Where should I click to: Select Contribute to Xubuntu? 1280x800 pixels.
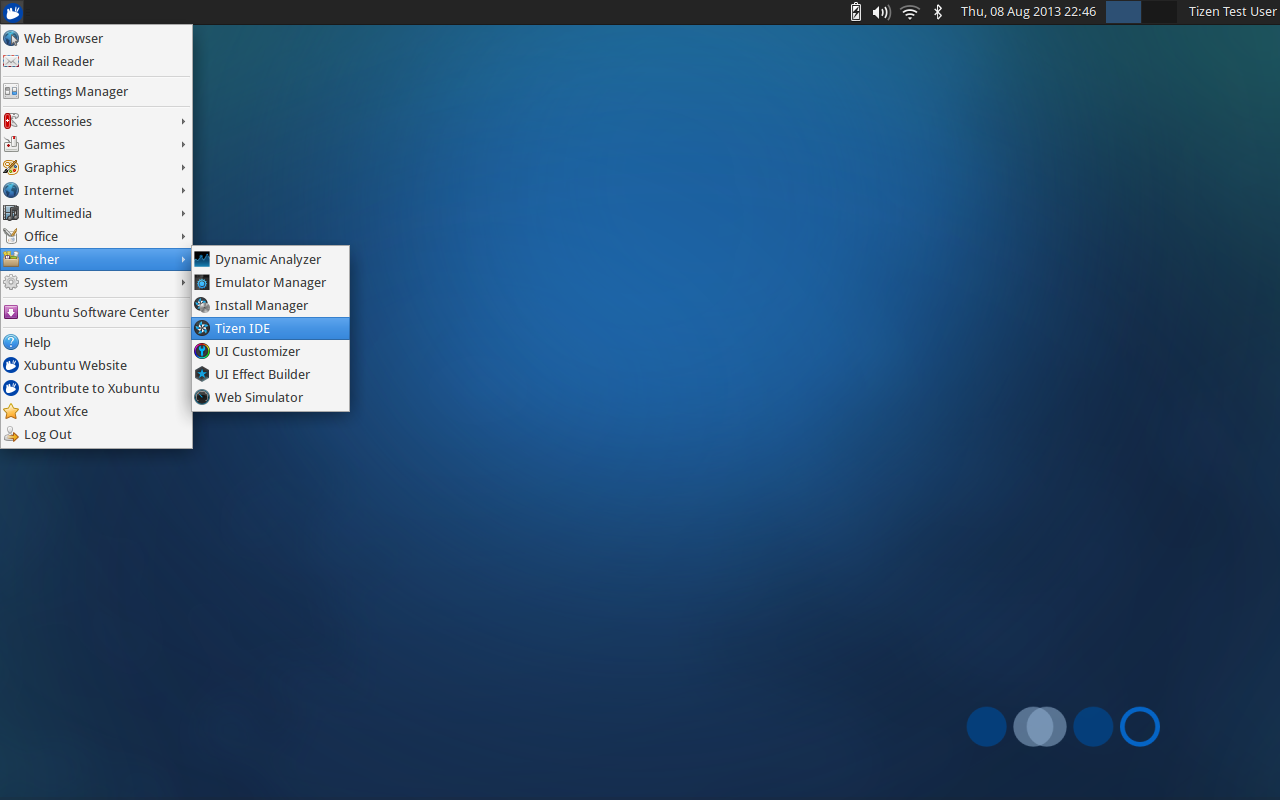point(96,388)
